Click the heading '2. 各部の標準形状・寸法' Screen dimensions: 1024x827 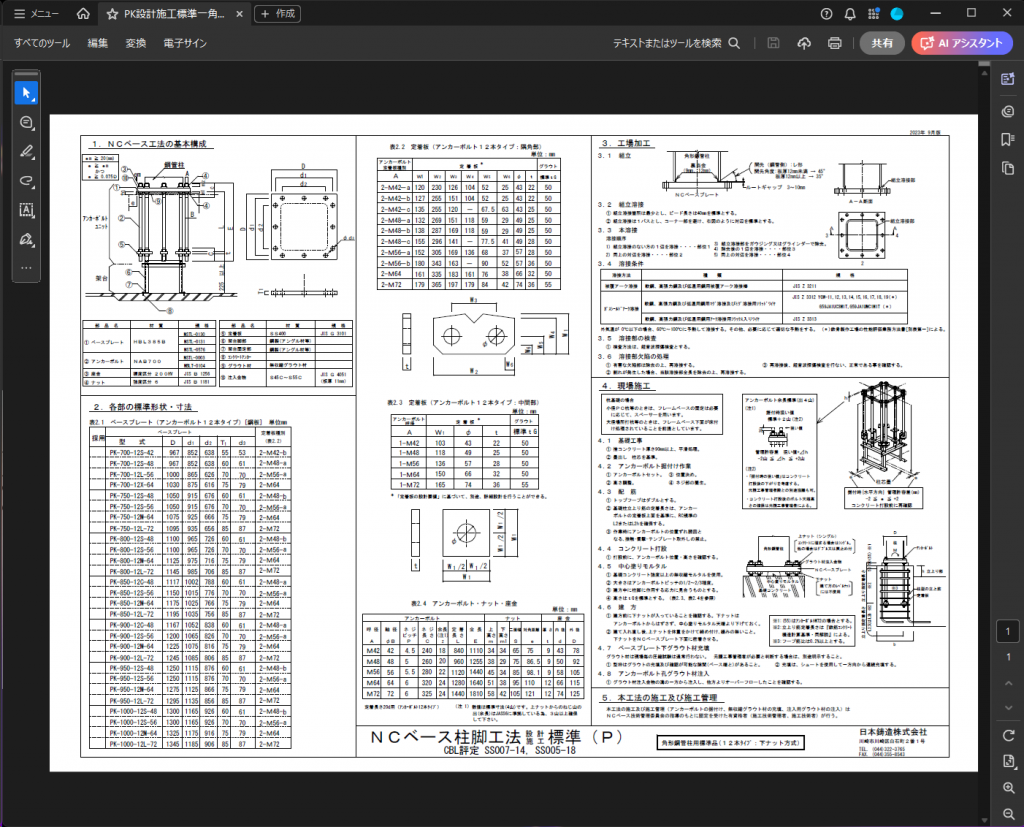(141, 407)
